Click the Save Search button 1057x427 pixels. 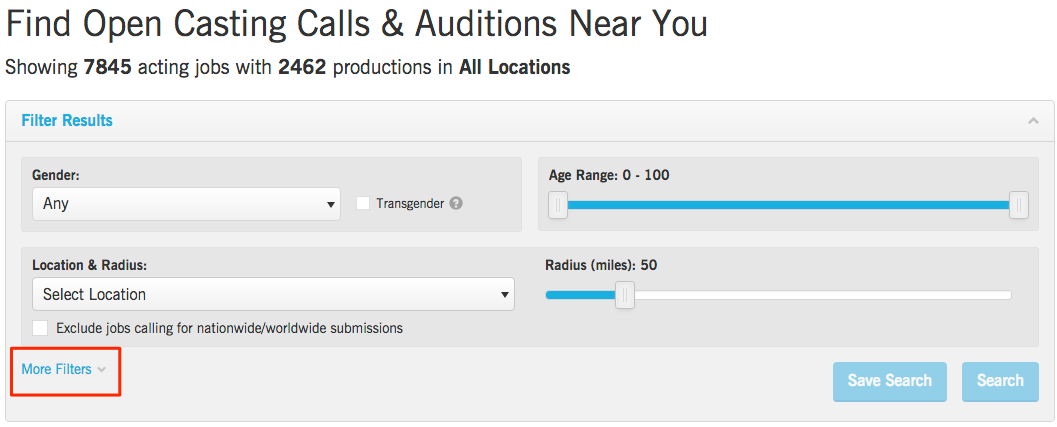point(889,381)
